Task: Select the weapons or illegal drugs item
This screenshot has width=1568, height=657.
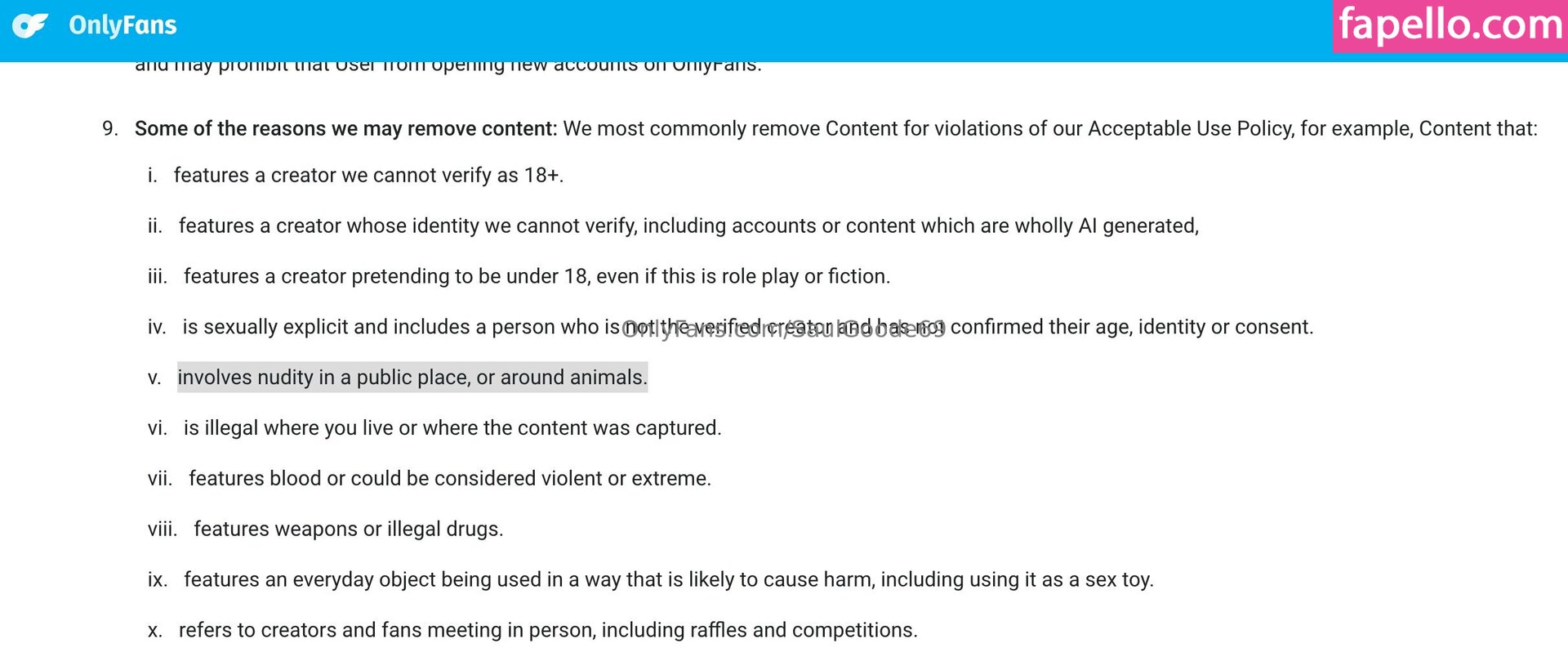Action: (x=348, y=530)
